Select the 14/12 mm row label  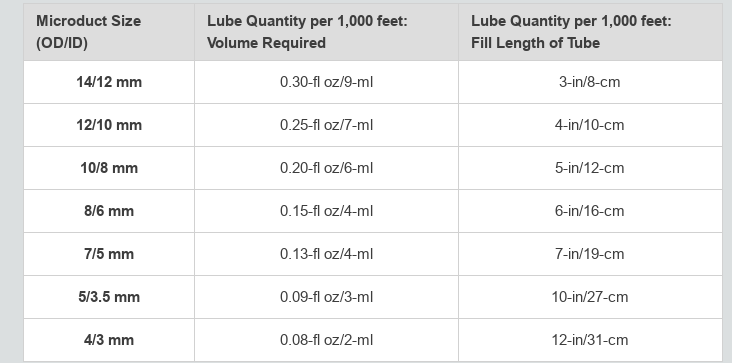(x=109, y=82)
